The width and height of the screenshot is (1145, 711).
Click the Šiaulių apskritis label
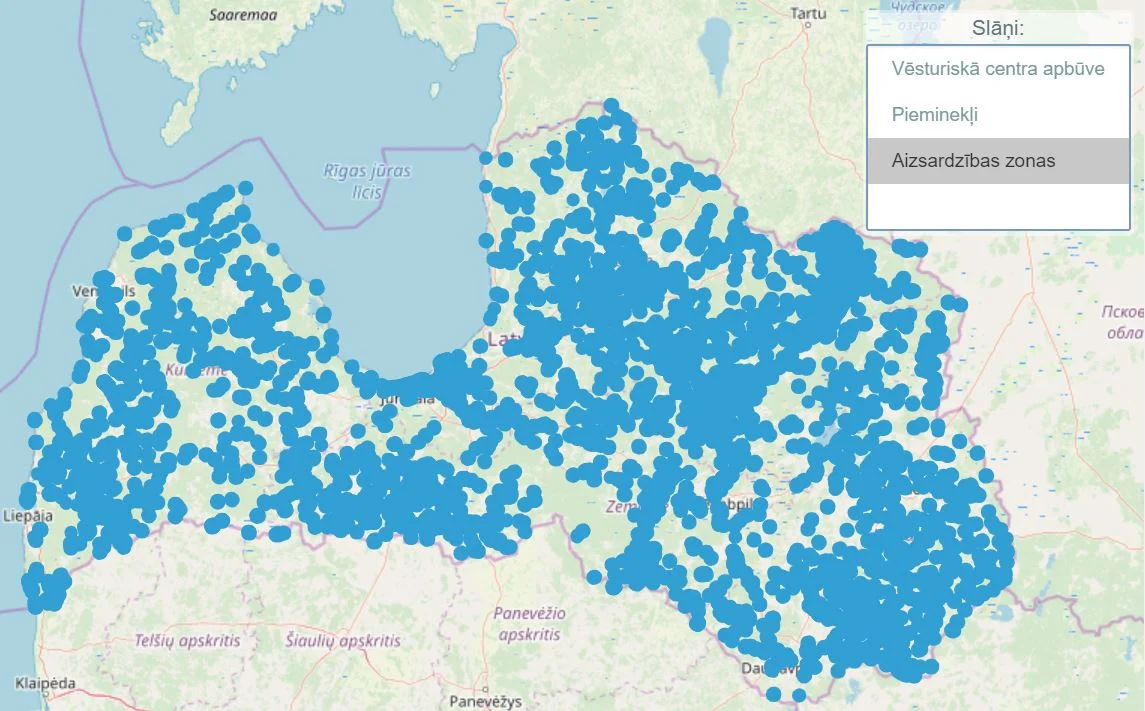(343, 641)
